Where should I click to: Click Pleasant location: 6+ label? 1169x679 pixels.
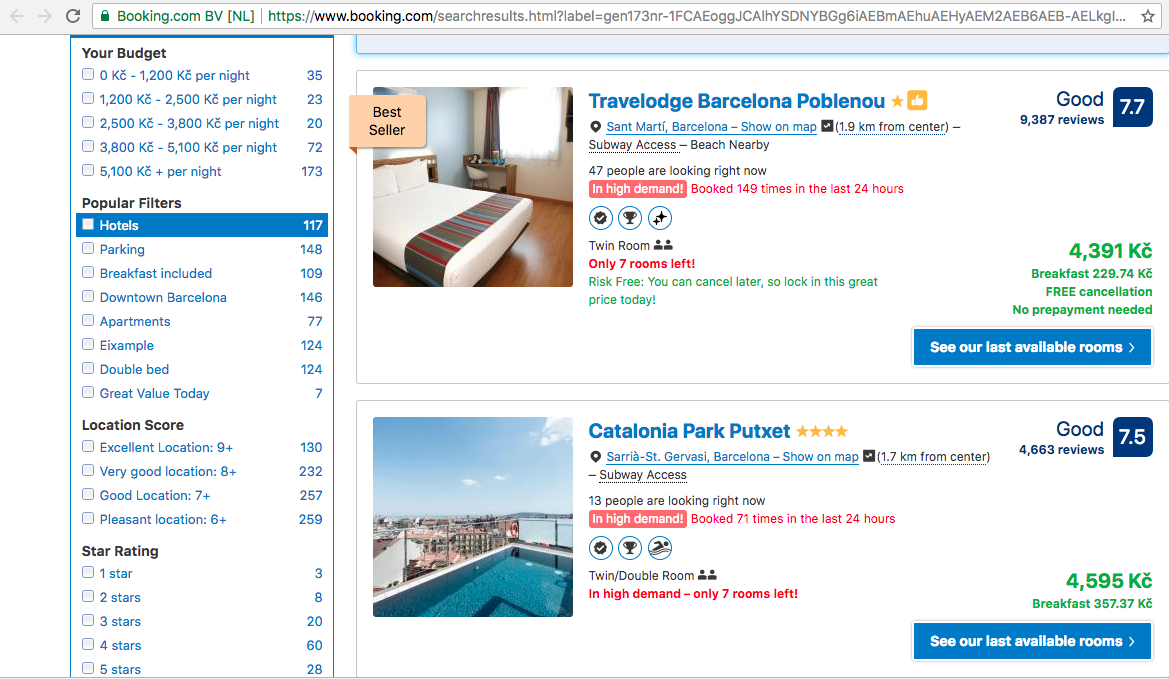(x=163, y=519)
